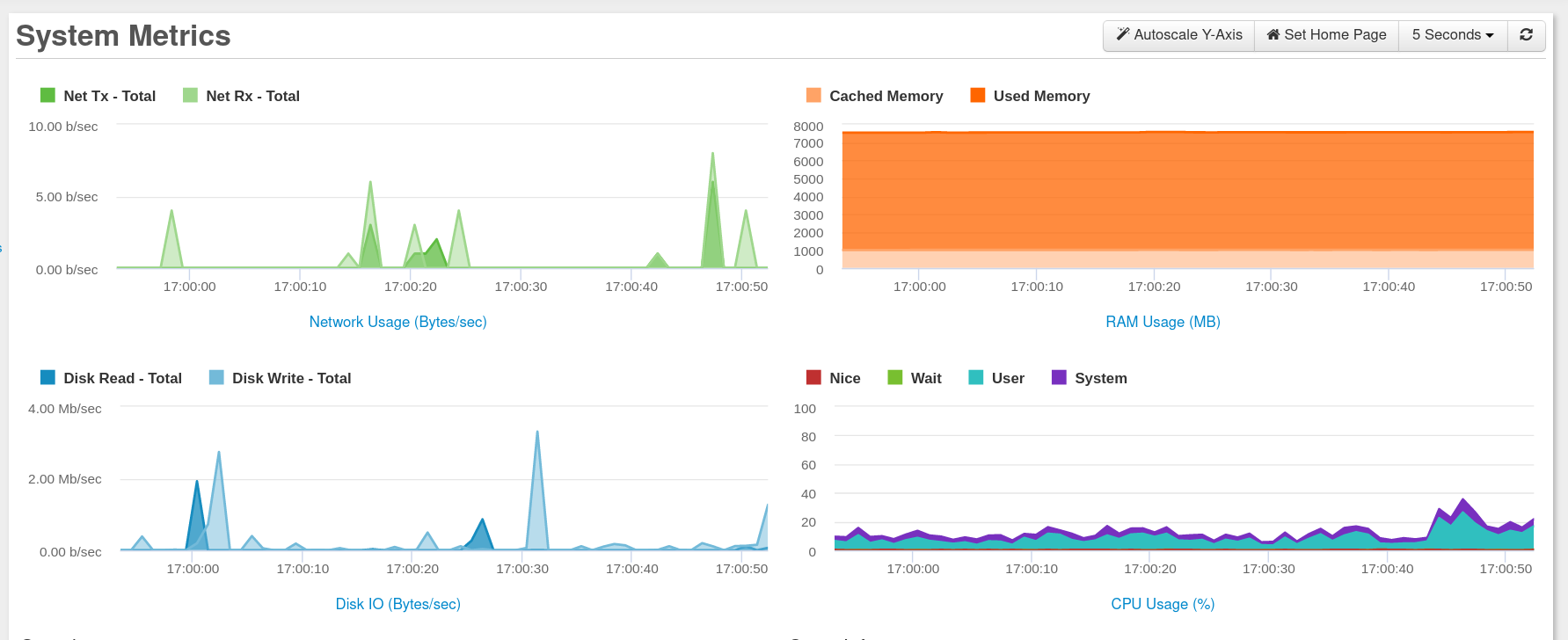The image size is (1568, 640).
Task: Open the Disk IO (Bytes/sec) link
Action: (397, 604)
